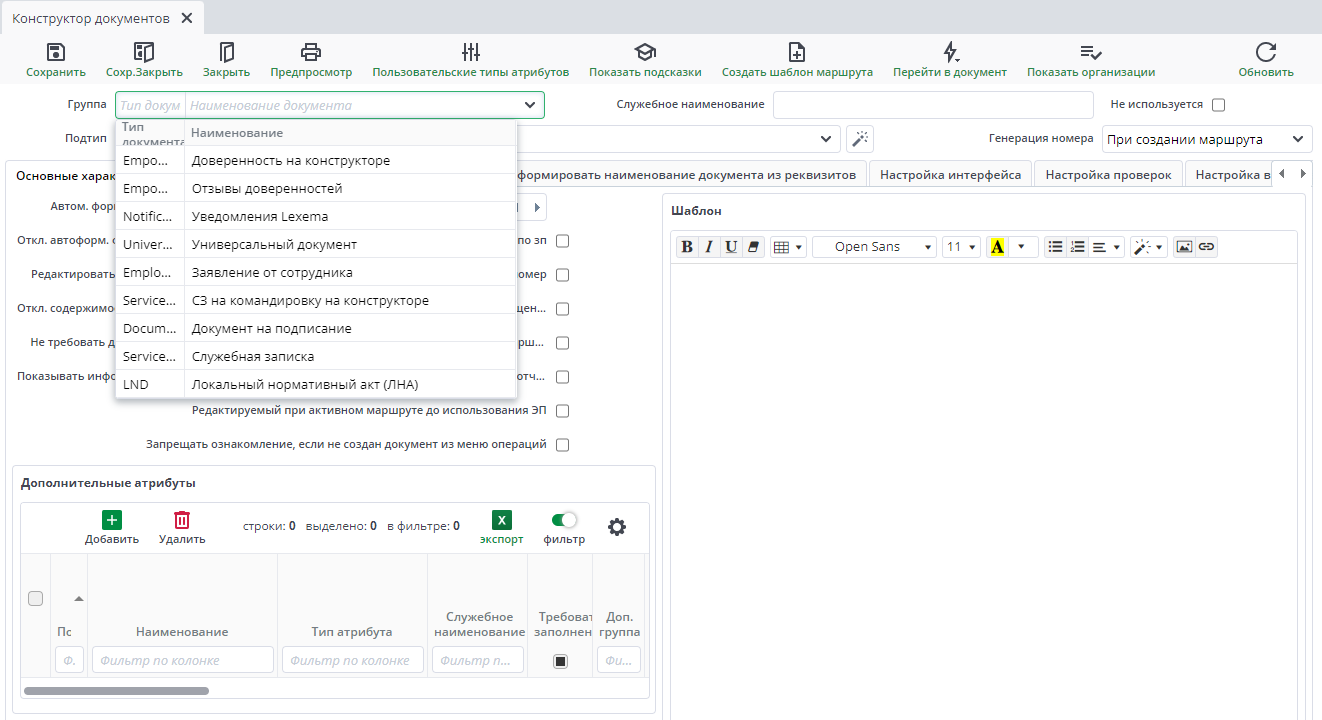This screenshot has width=1322, height=720.
Task: Click Создать шаблон маршрута icon
Action: (797, 53)
